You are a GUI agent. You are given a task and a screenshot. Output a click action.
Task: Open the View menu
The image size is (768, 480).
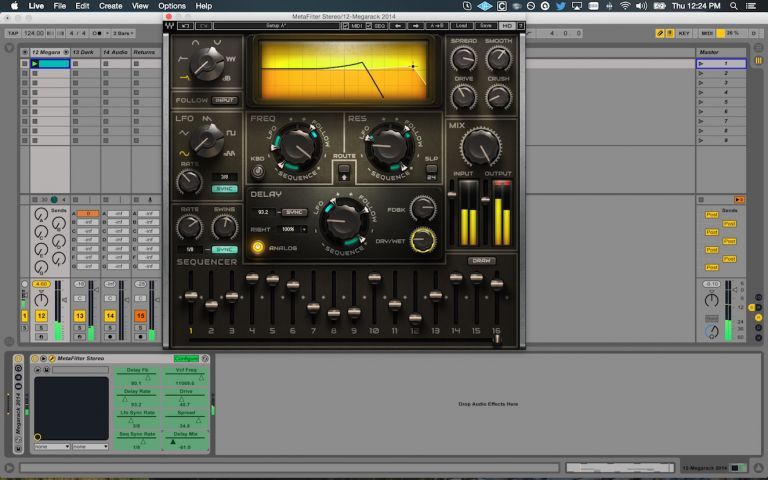tap(140, 6)
